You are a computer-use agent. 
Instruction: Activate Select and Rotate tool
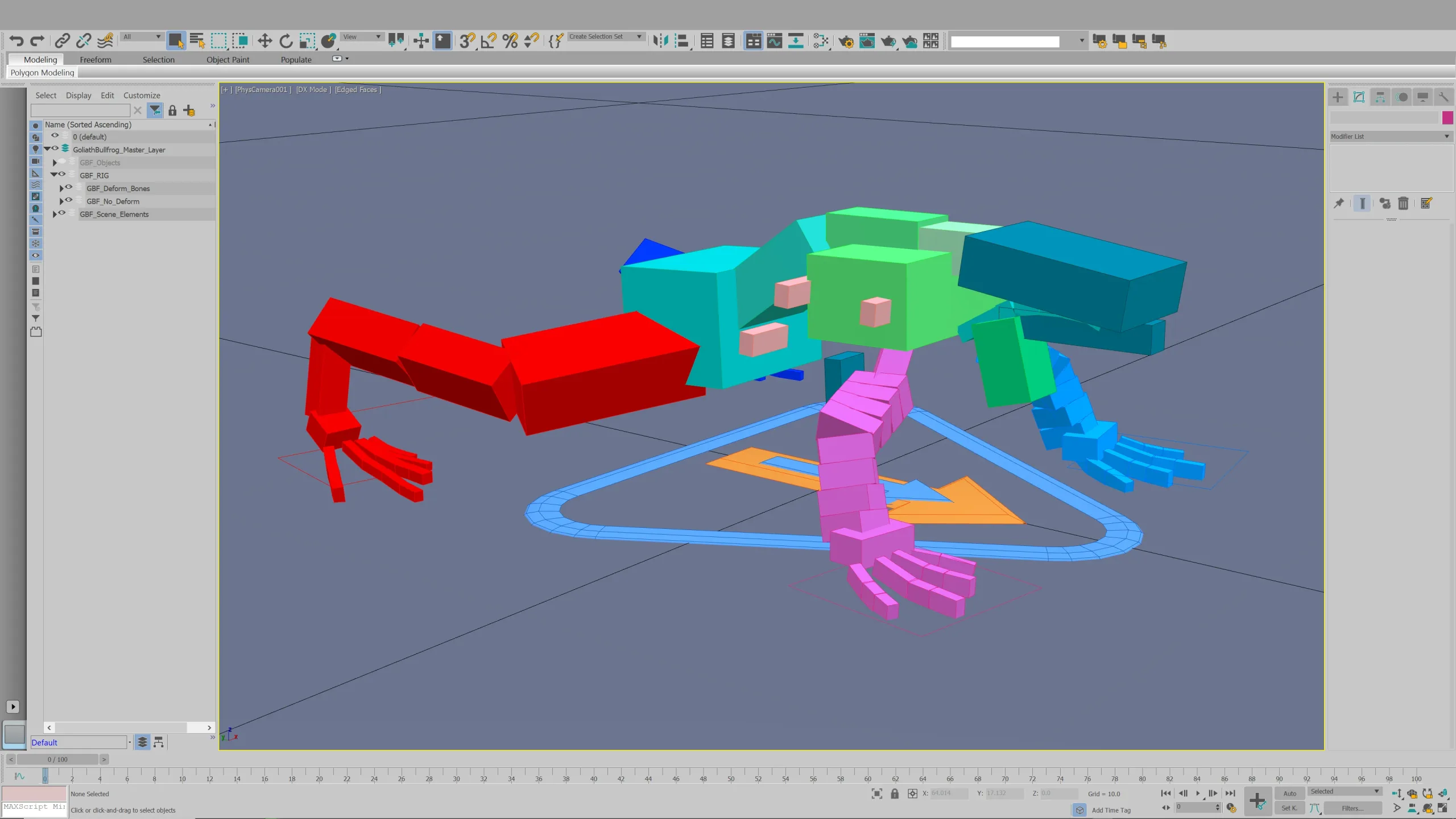286,41
